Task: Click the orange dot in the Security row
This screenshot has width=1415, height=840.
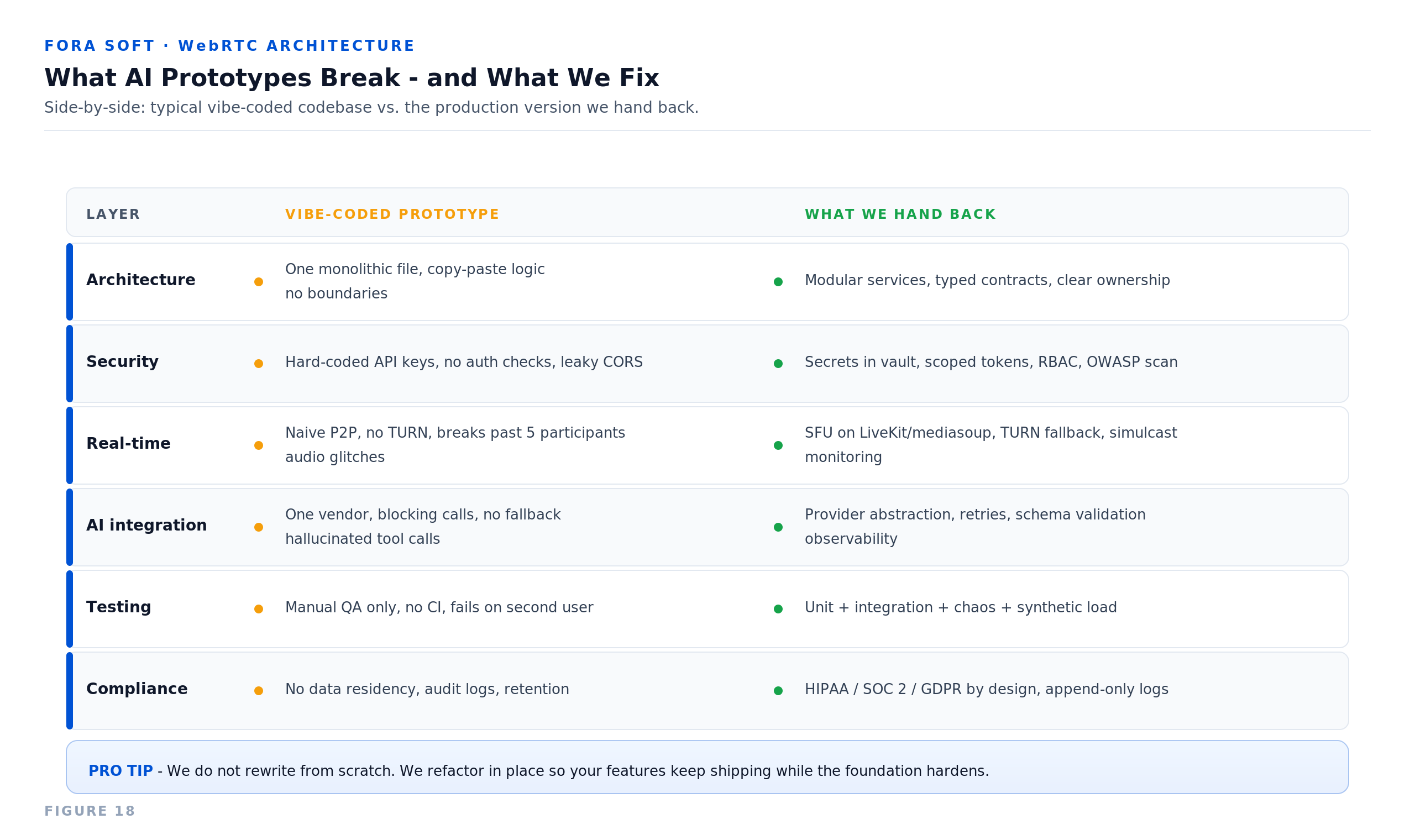Action: click(x=259, y=364)
